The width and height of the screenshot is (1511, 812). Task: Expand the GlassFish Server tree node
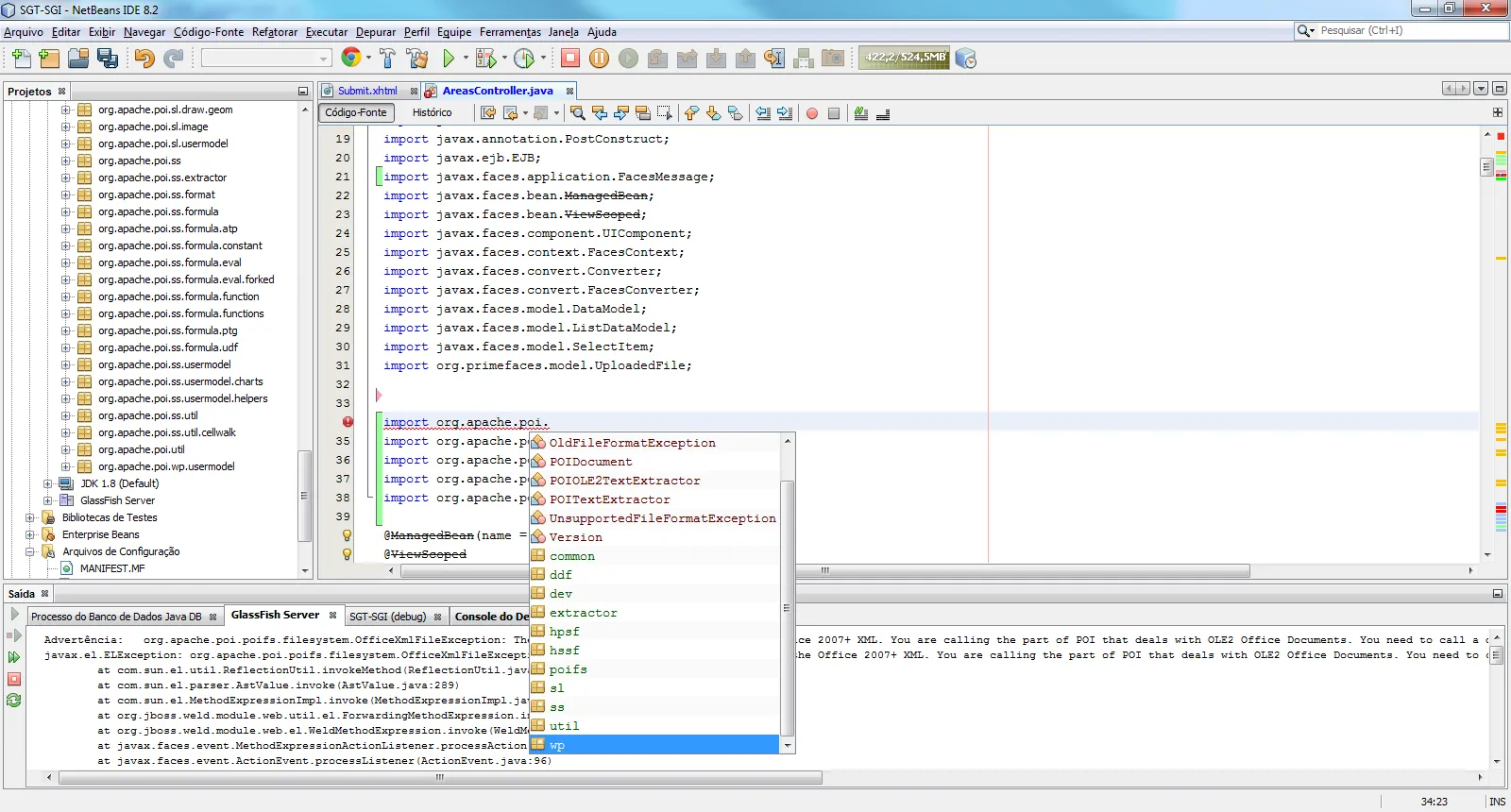48,500
